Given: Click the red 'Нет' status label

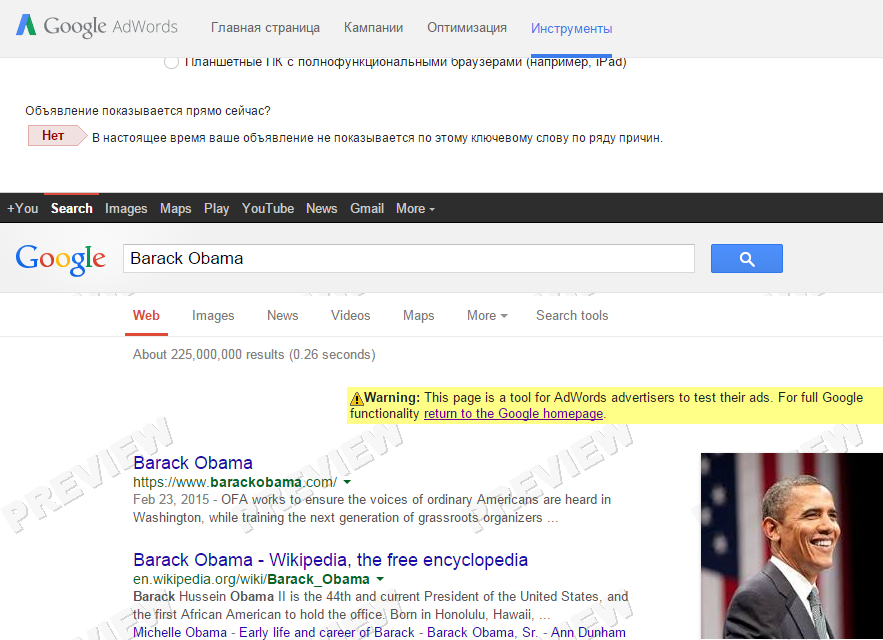Looking at the screenshot, I should 57,136.
